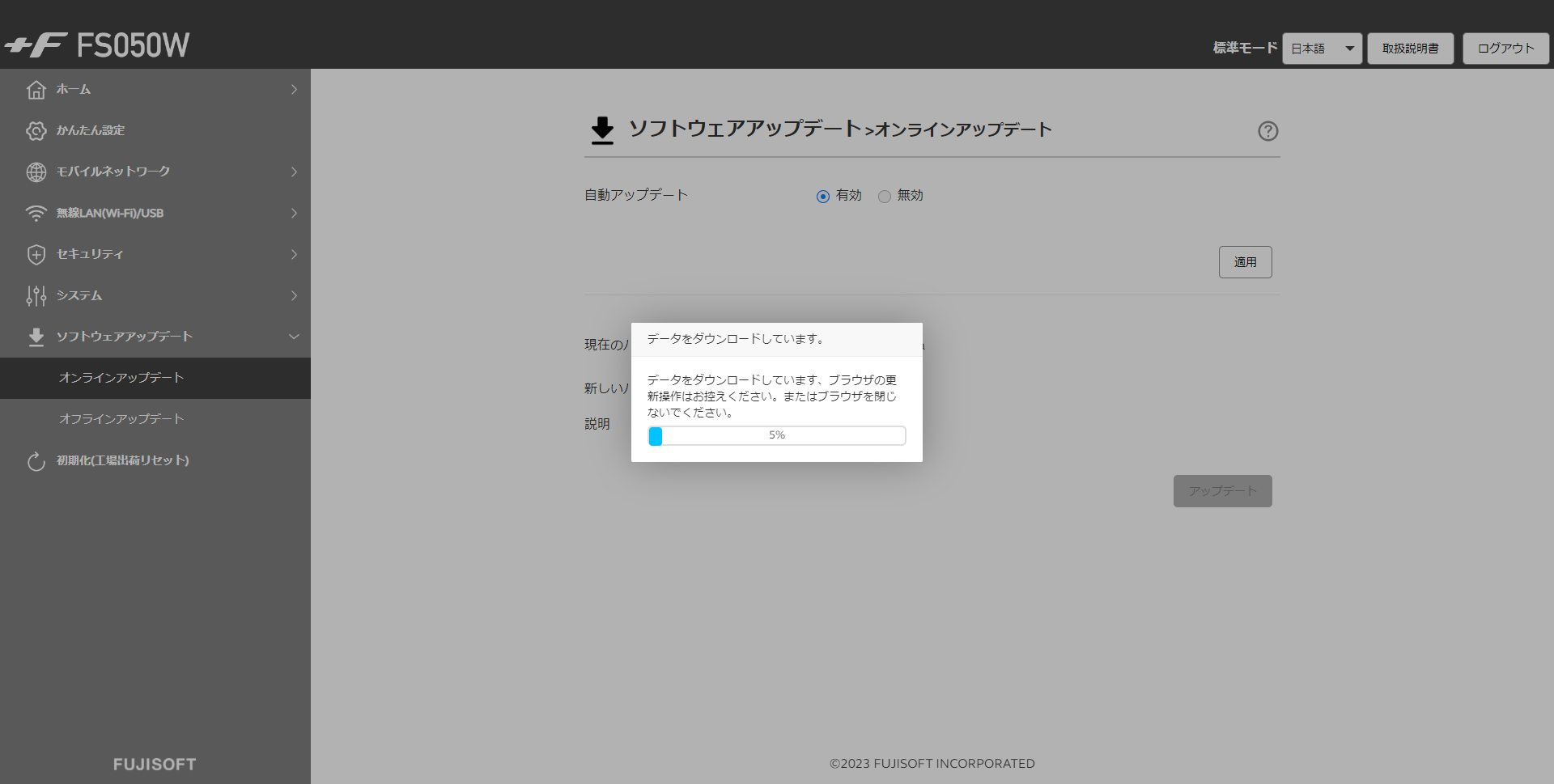
Task: Open the help question mark icon
Action: click(1268, 131)
